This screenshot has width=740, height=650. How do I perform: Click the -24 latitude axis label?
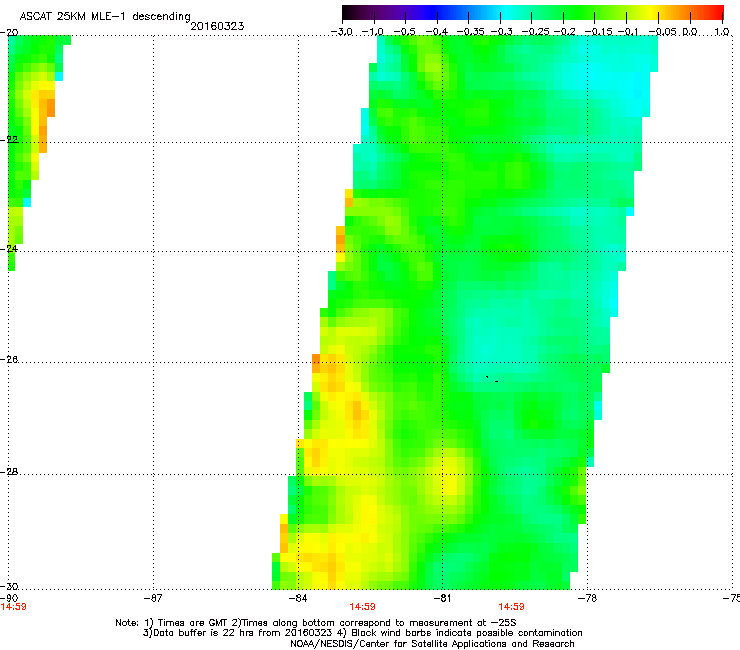coord(10,248)
